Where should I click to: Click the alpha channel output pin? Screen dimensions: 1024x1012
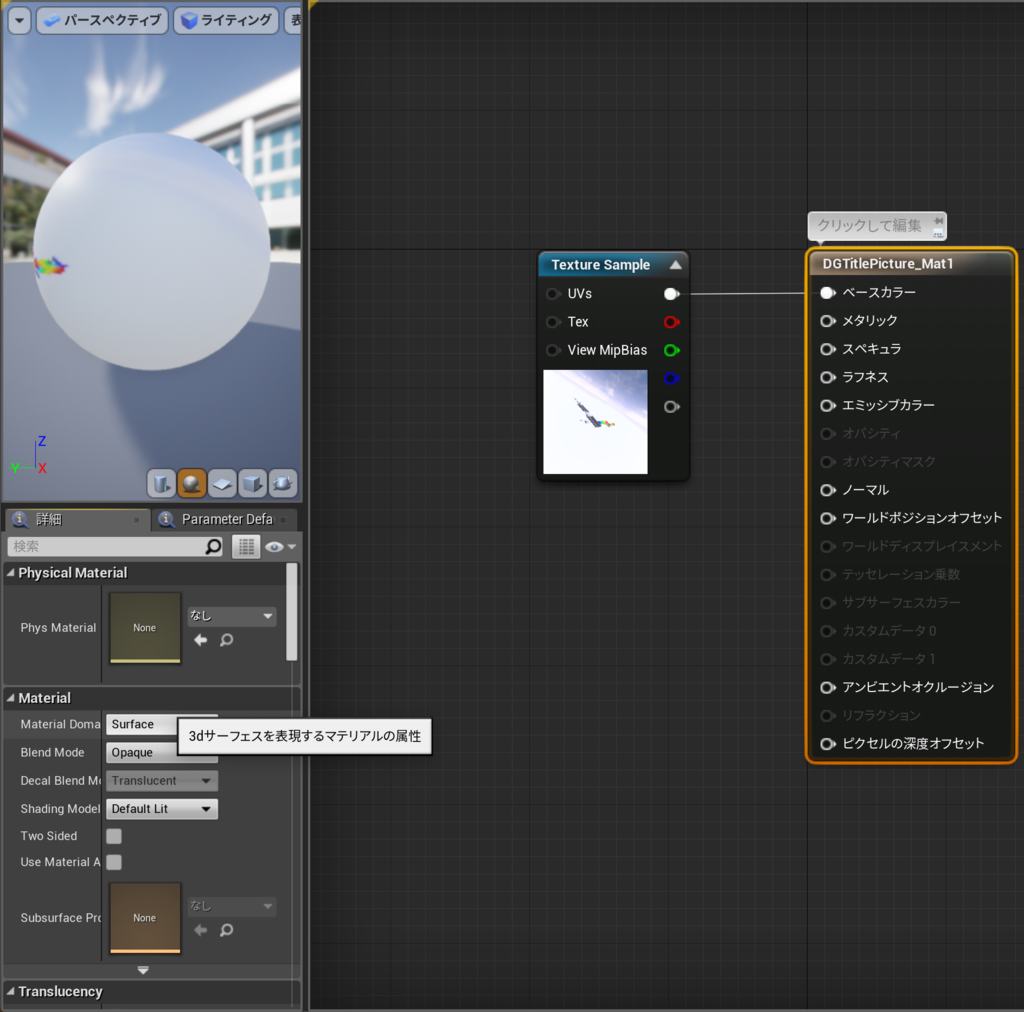[671, 407]
